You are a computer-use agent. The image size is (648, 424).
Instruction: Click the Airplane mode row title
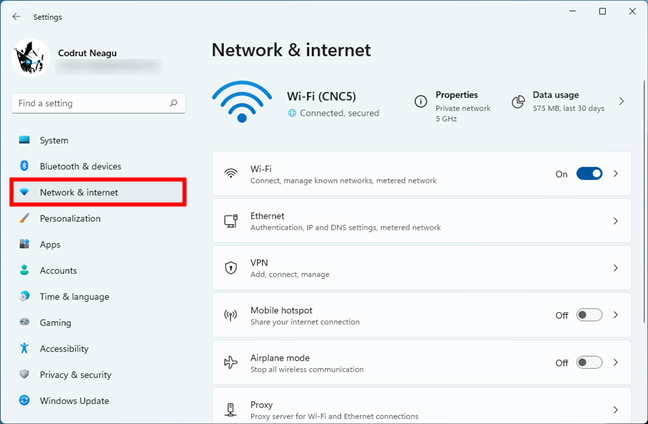coord(280,357)
